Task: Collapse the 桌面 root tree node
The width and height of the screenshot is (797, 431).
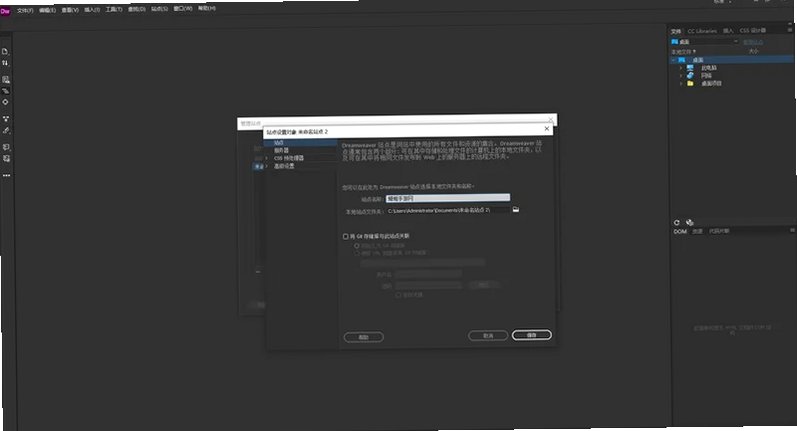Action: [673, 60]
